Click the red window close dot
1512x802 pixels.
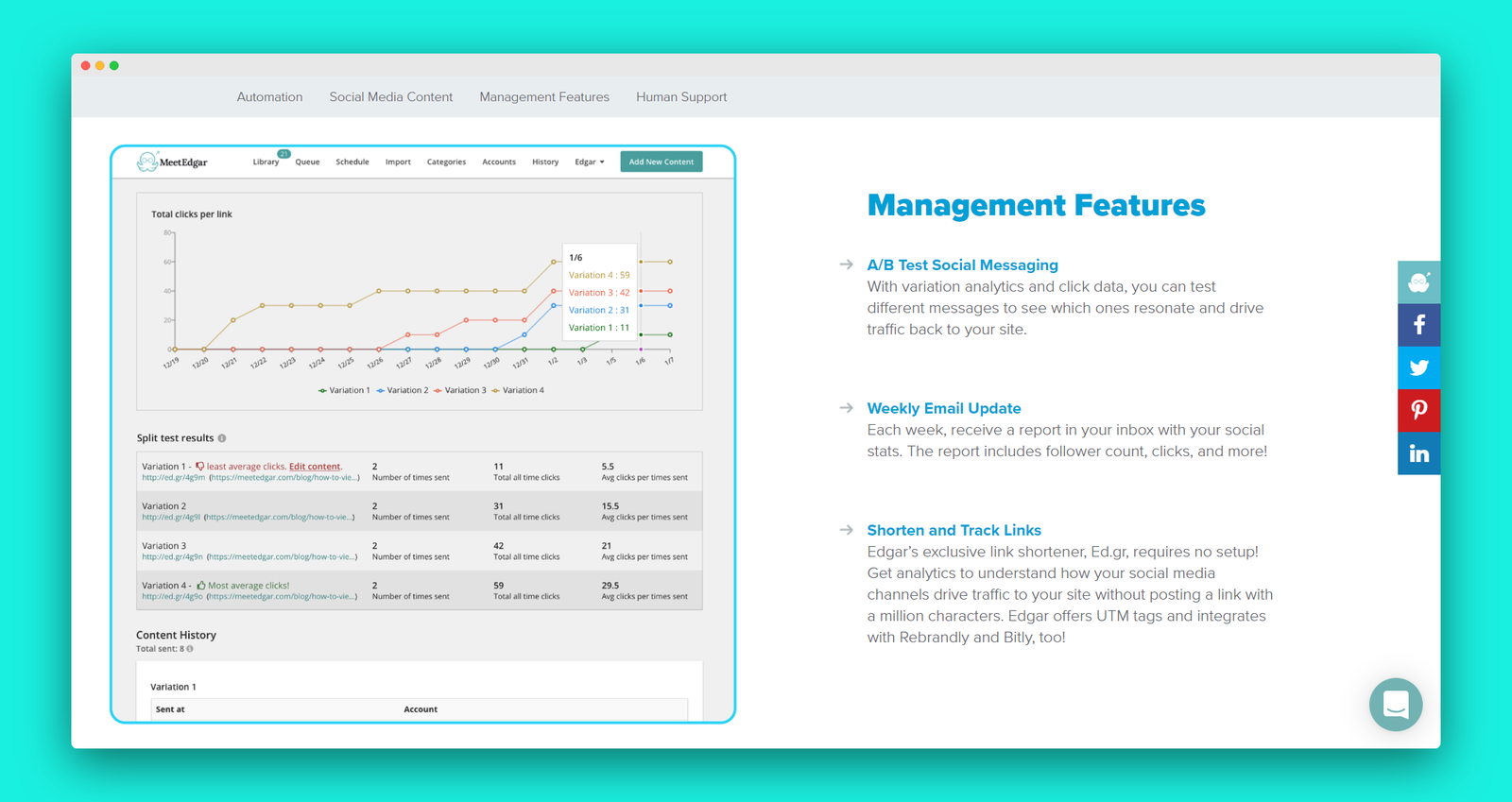point(86,65)
